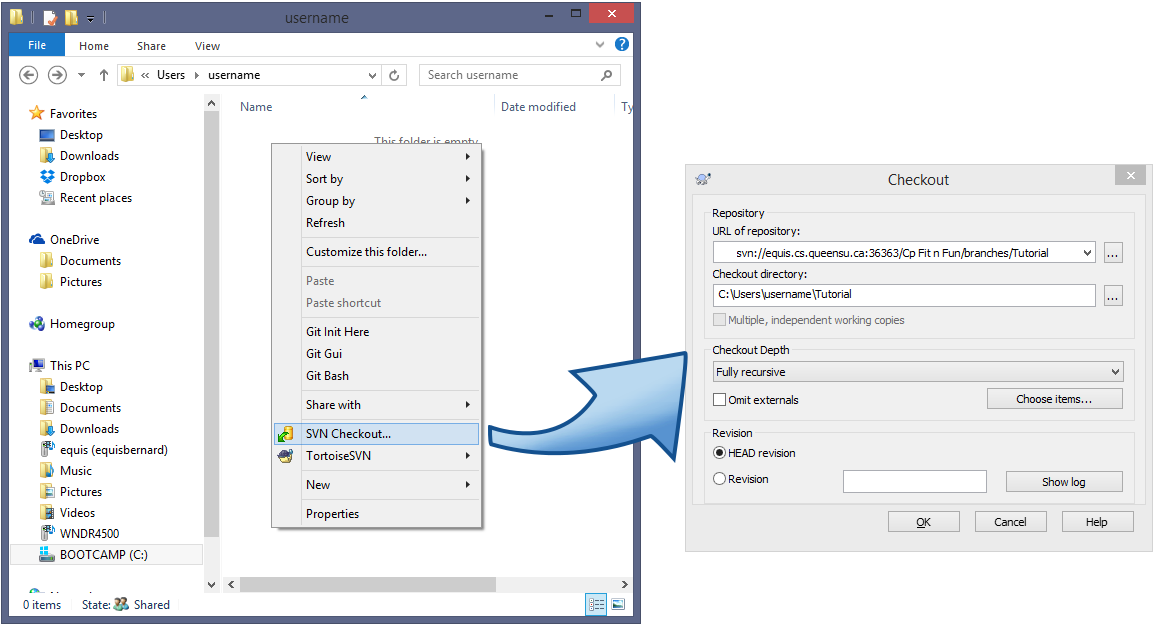The height and width of the screenshot is (625, 1155).
Task: Open the Checkout Depth dropdown
Action: coord(918,372)
